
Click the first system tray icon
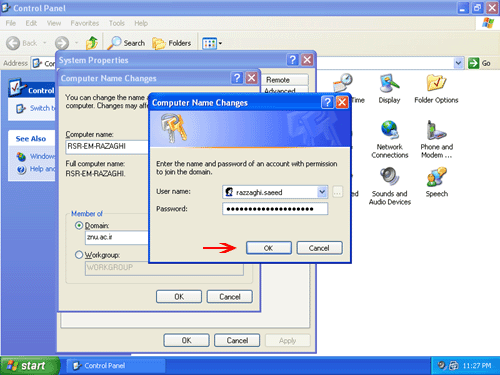pyautogui.click(x=442, y=366)
